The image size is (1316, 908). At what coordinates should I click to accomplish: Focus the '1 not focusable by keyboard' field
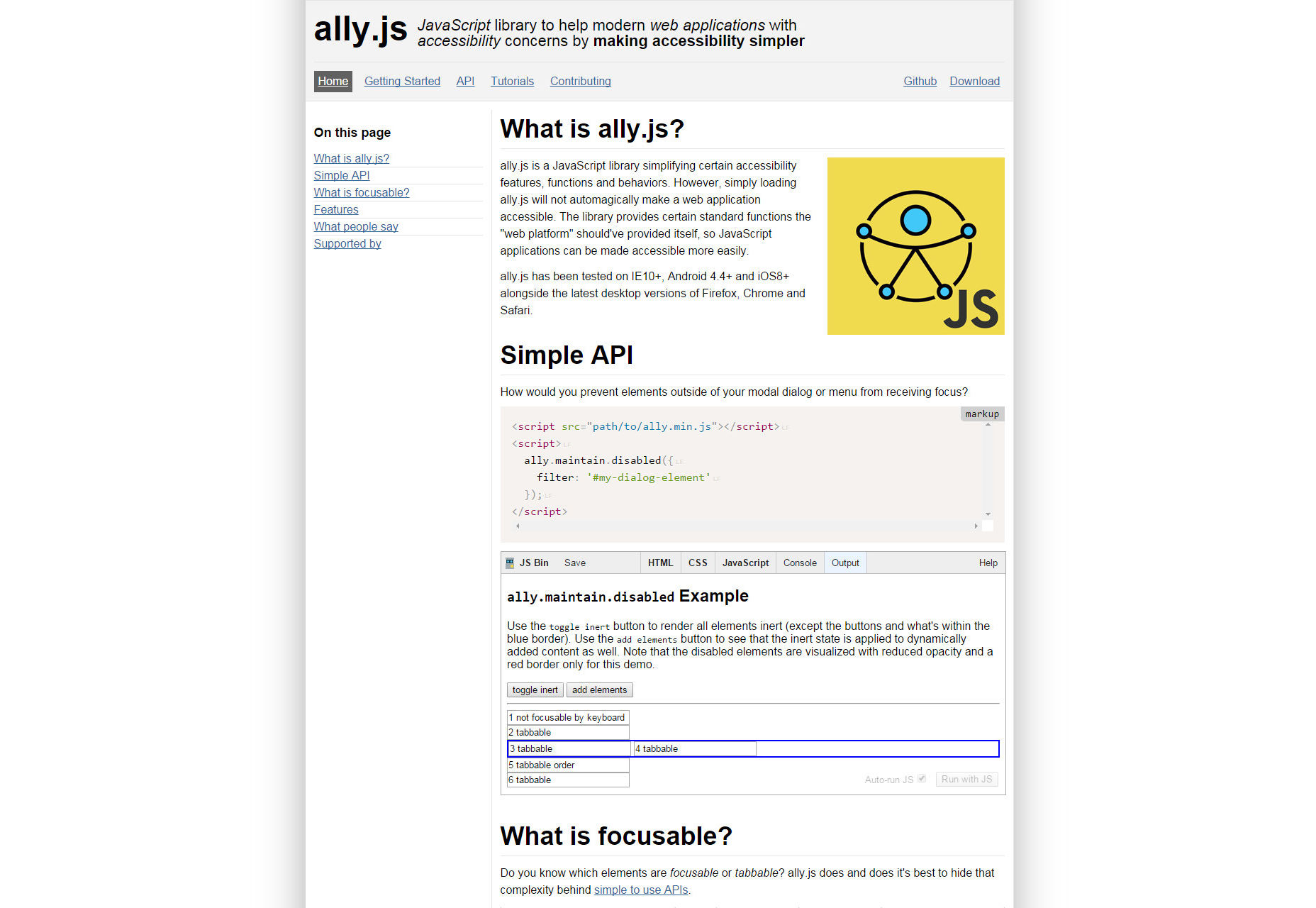tap(568, 718)
